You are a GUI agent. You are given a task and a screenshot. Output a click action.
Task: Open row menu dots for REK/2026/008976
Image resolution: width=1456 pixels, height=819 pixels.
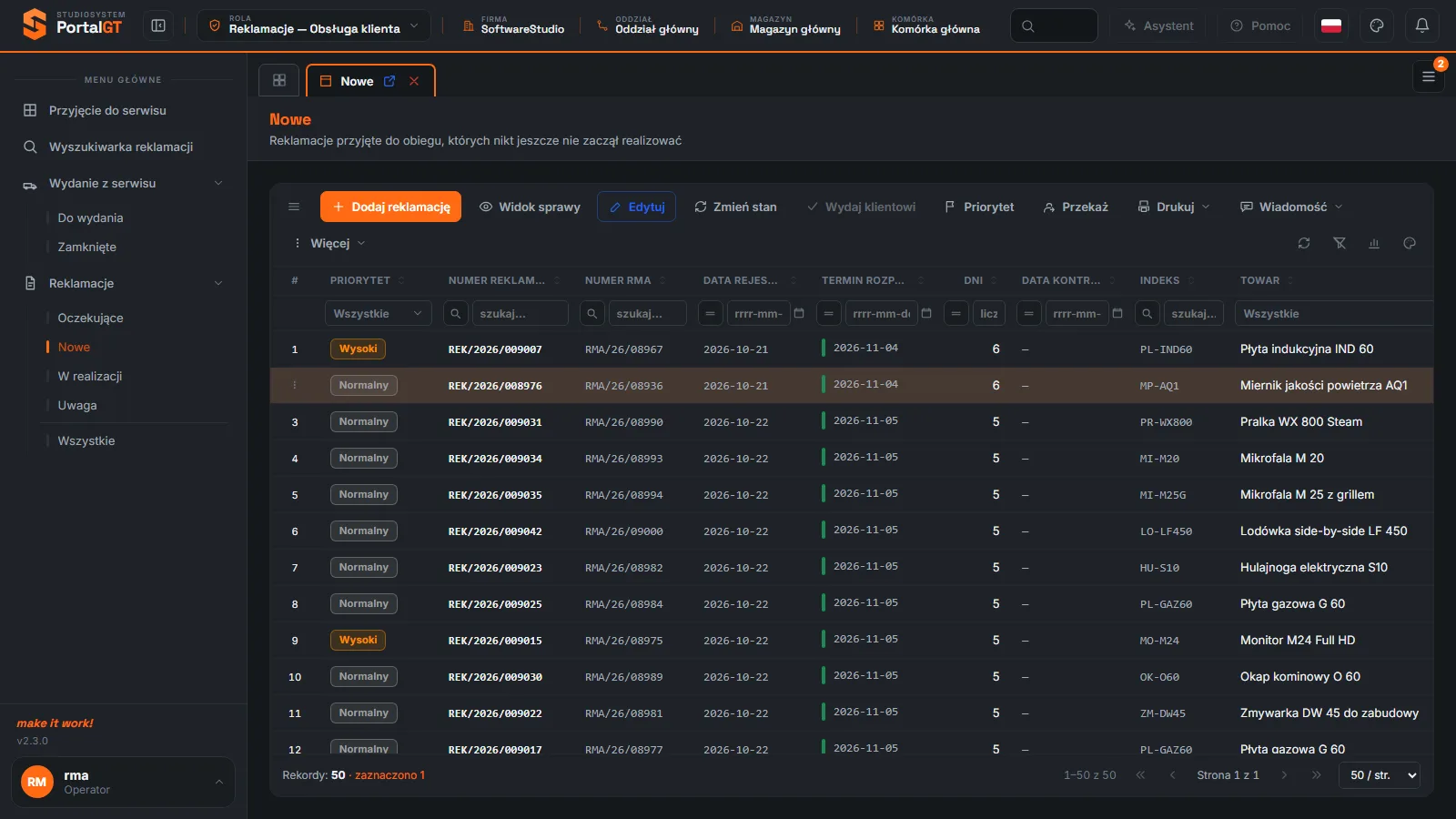tap(295, 385)
